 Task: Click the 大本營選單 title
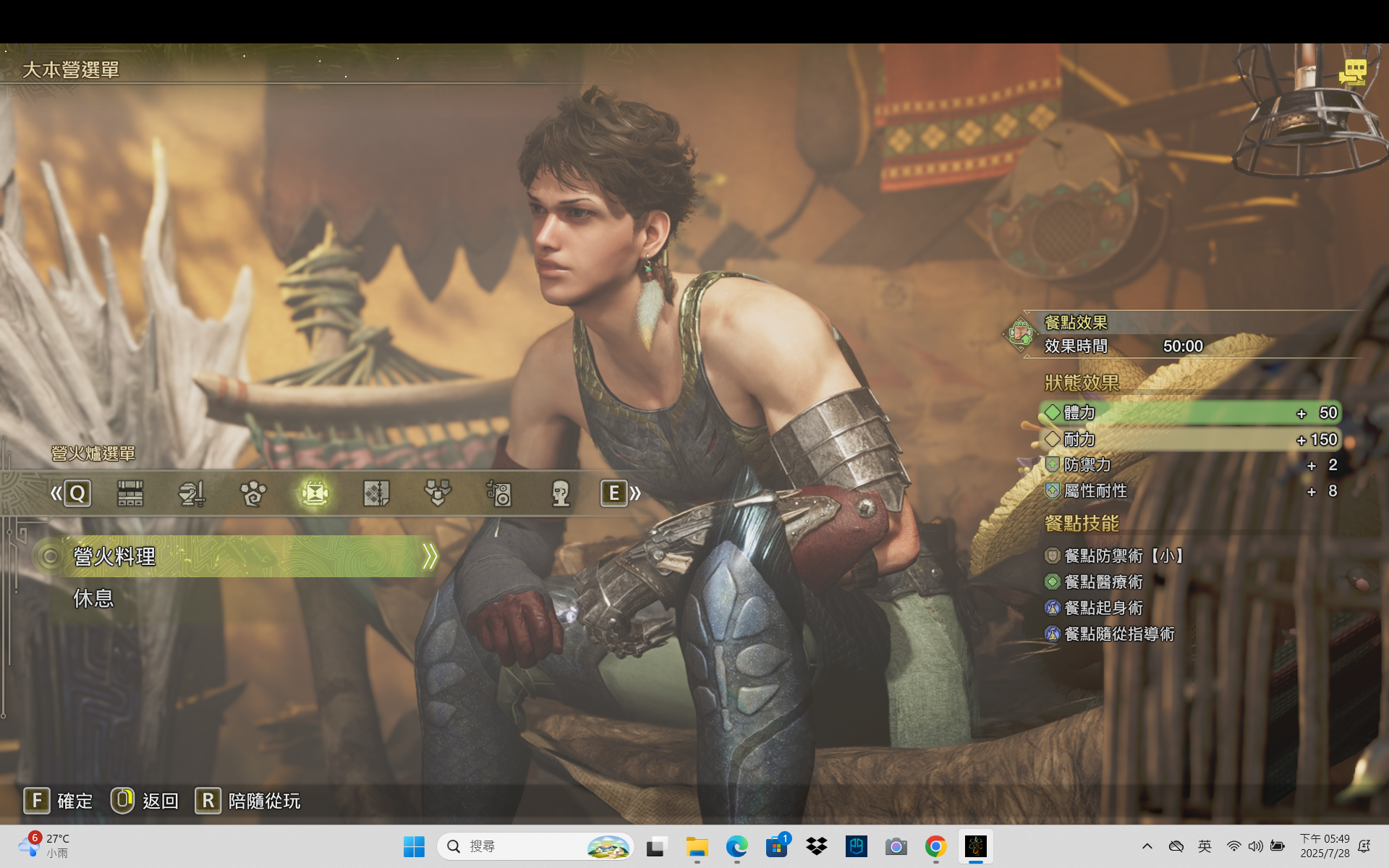pos(70,69)
